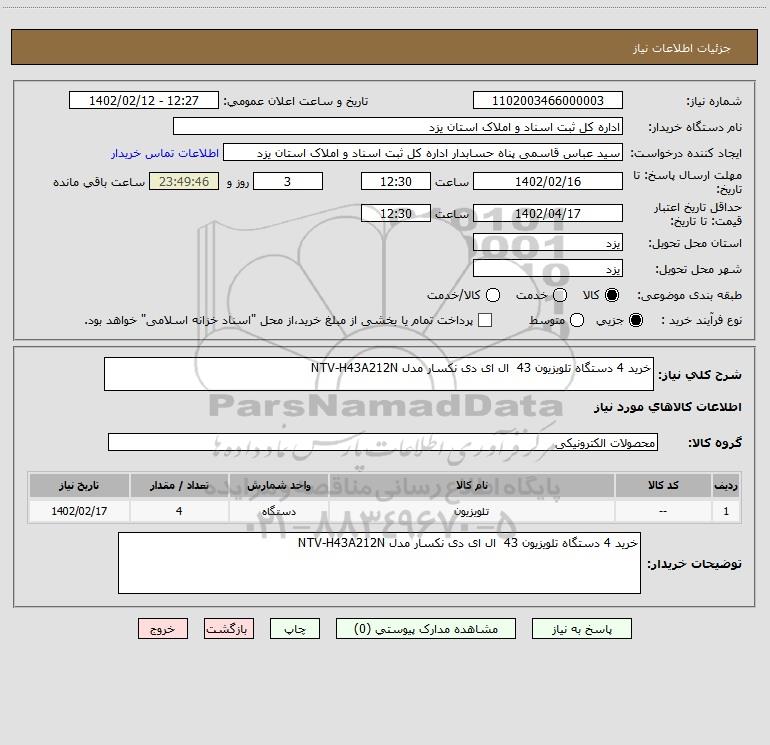Screen dimensions: 770x745
Task: Click the تعداد / مقدار column header
Action: click(179, 485)
